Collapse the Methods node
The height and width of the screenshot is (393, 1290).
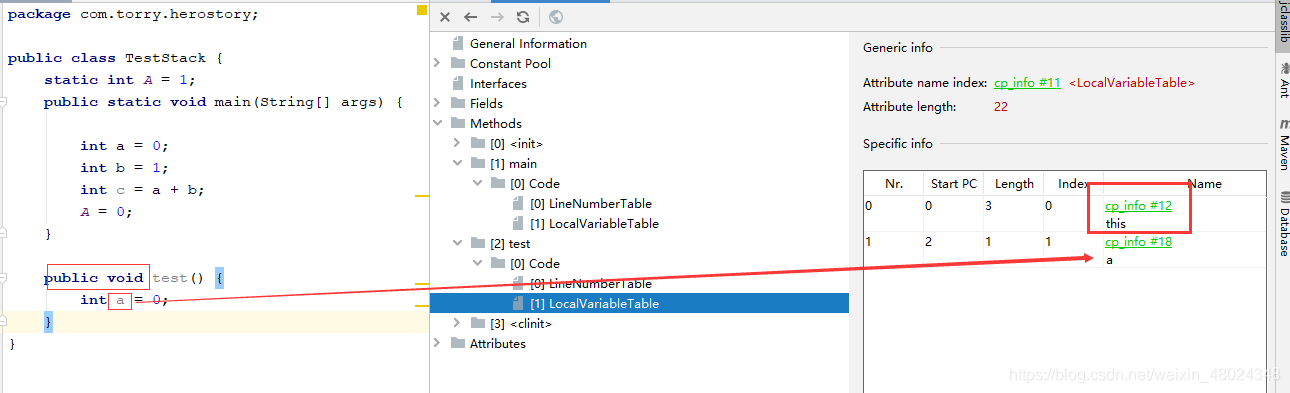pos(437,123)
